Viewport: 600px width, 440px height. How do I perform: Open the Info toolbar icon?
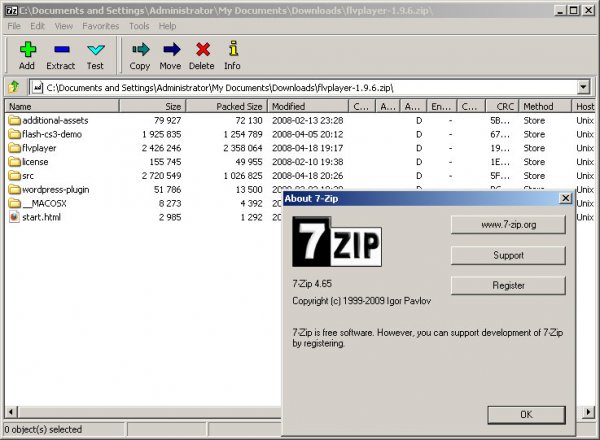click(233, 49)
